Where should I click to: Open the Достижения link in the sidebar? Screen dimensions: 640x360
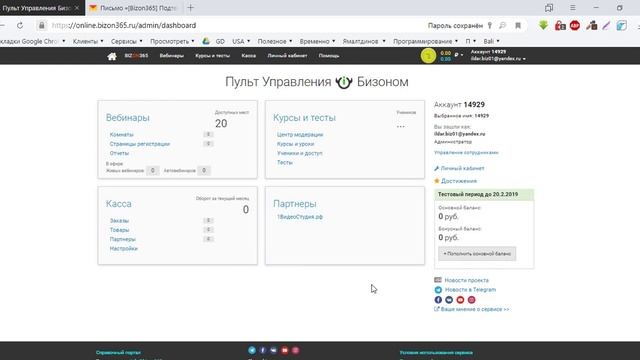pos(459,181)
